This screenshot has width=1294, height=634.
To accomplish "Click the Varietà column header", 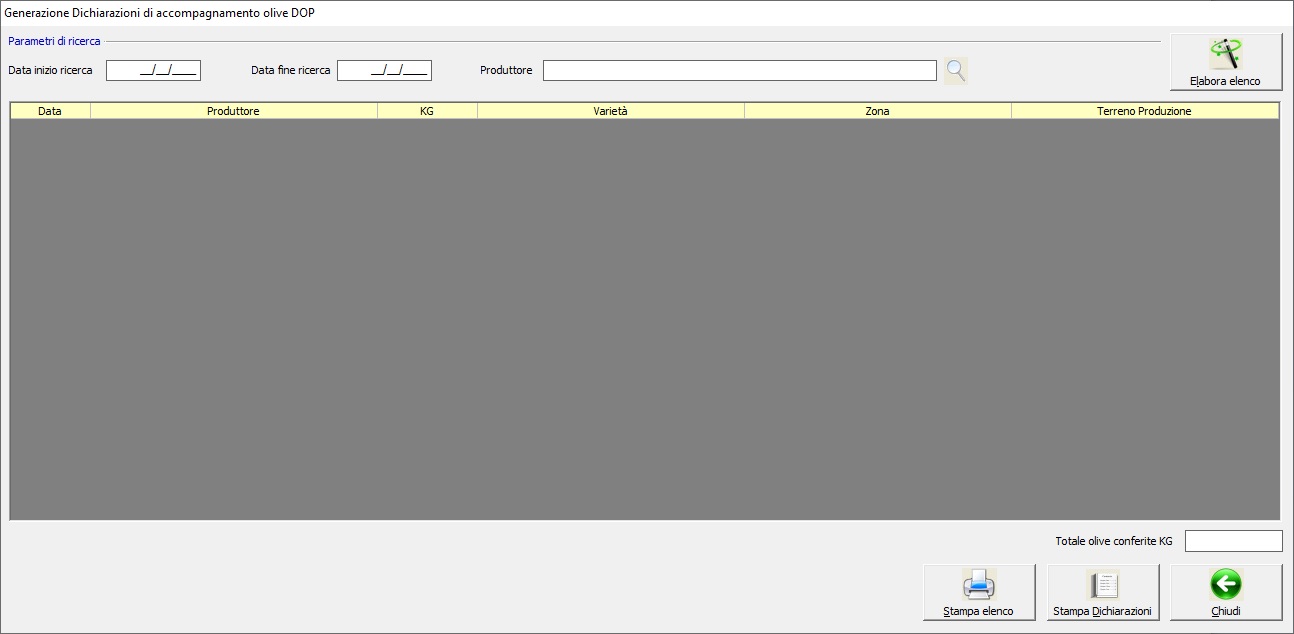I will tap(610, 111).
